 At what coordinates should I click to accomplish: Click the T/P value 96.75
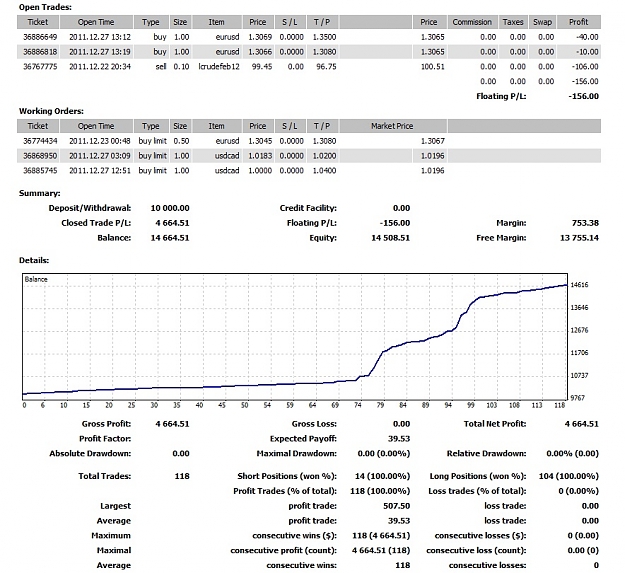326,67
